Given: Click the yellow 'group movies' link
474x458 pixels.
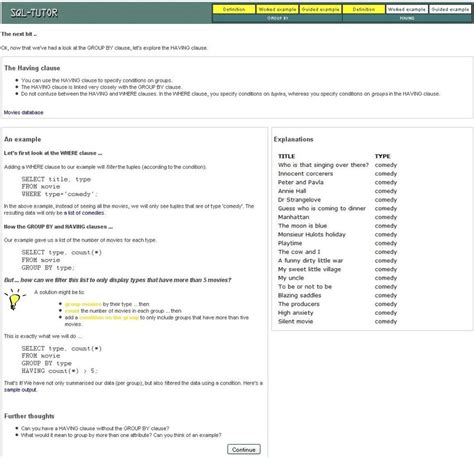Looking at the screenshot, I should [x=83, y=304].
